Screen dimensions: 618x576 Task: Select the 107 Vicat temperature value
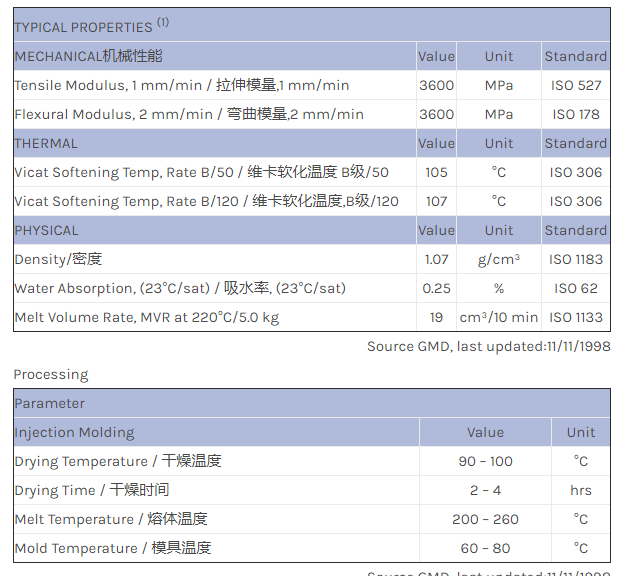[x=436, y=201]
